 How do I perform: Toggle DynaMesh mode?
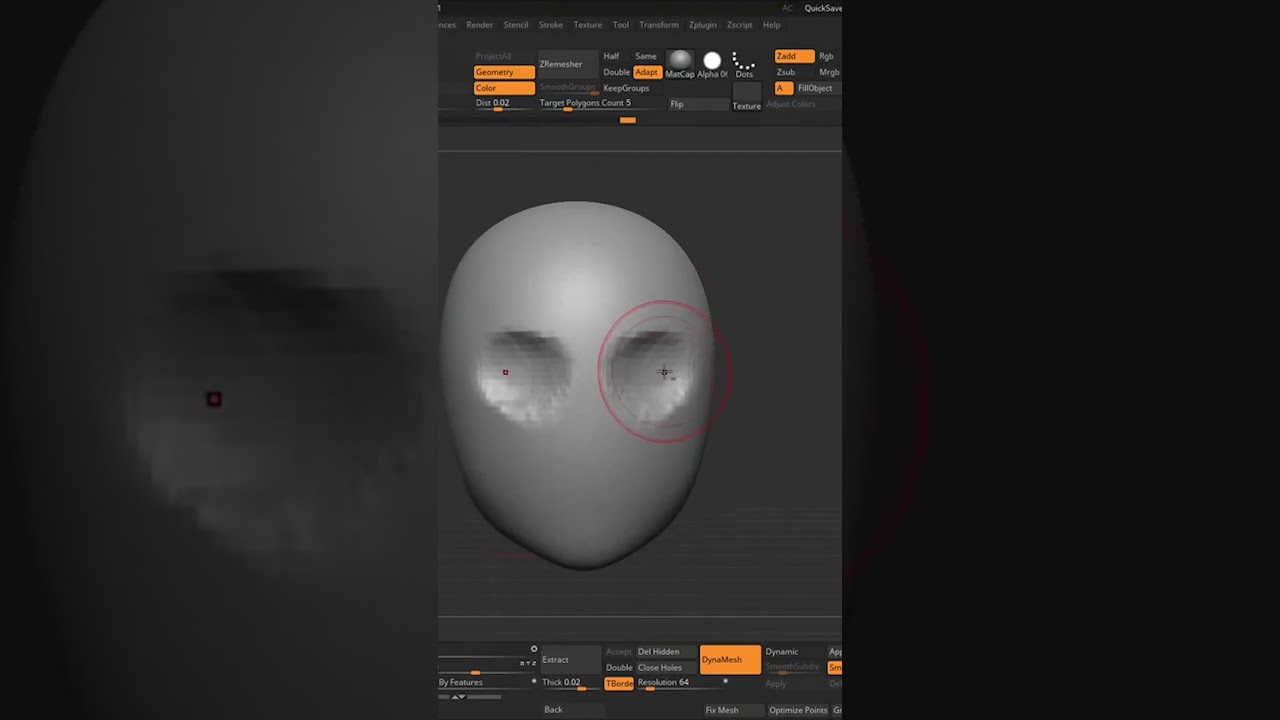729,660
